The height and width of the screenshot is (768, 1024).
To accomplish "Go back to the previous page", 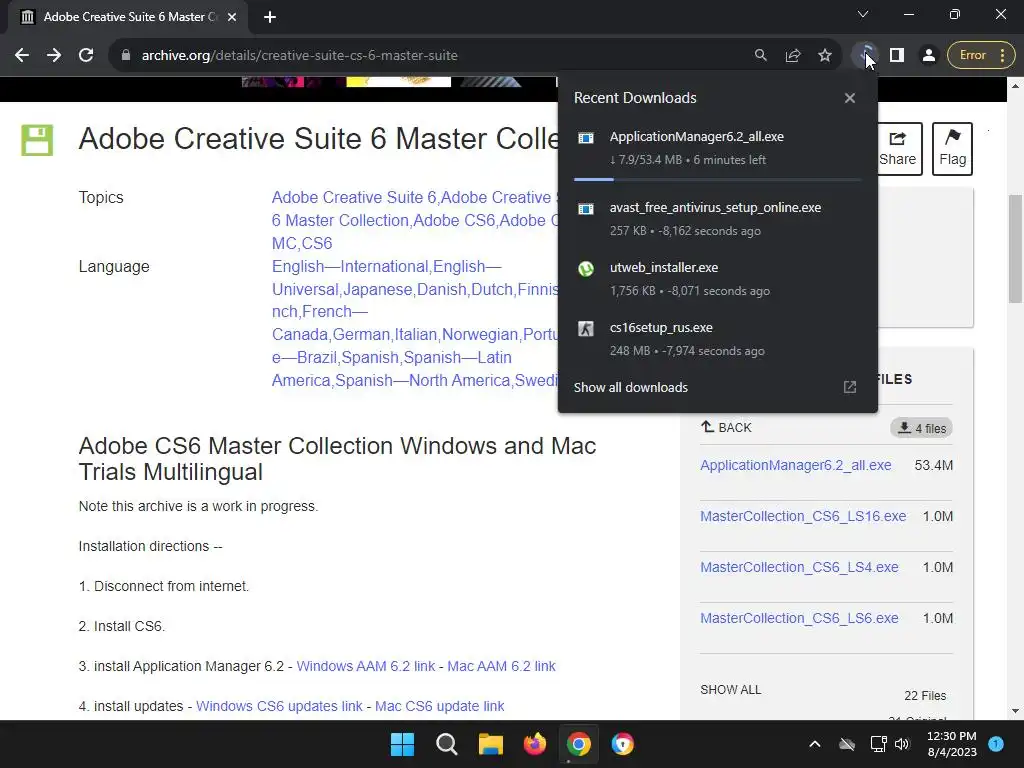I will [x=22, y=56].
